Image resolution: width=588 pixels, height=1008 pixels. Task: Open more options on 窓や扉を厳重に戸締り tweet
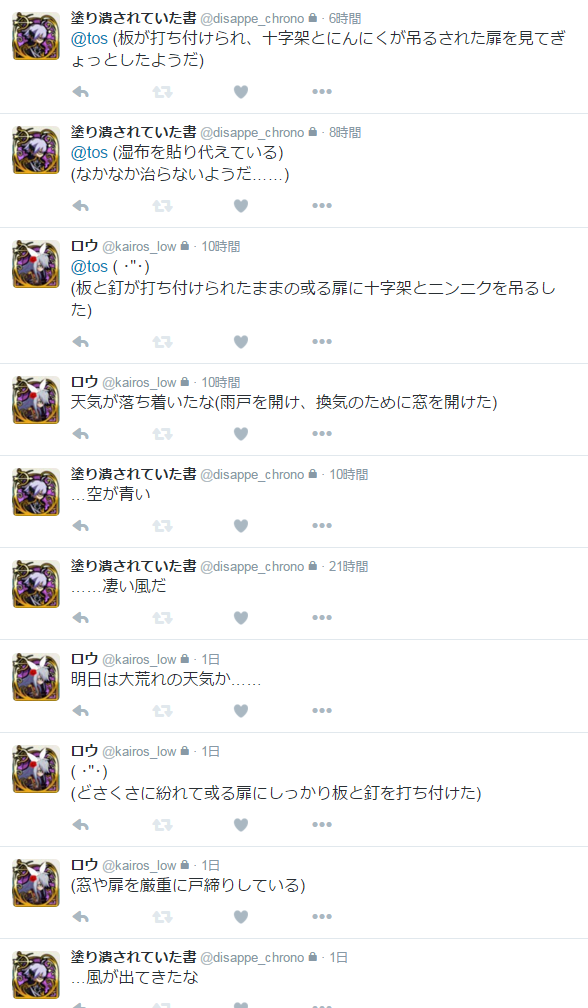point(322,917)
